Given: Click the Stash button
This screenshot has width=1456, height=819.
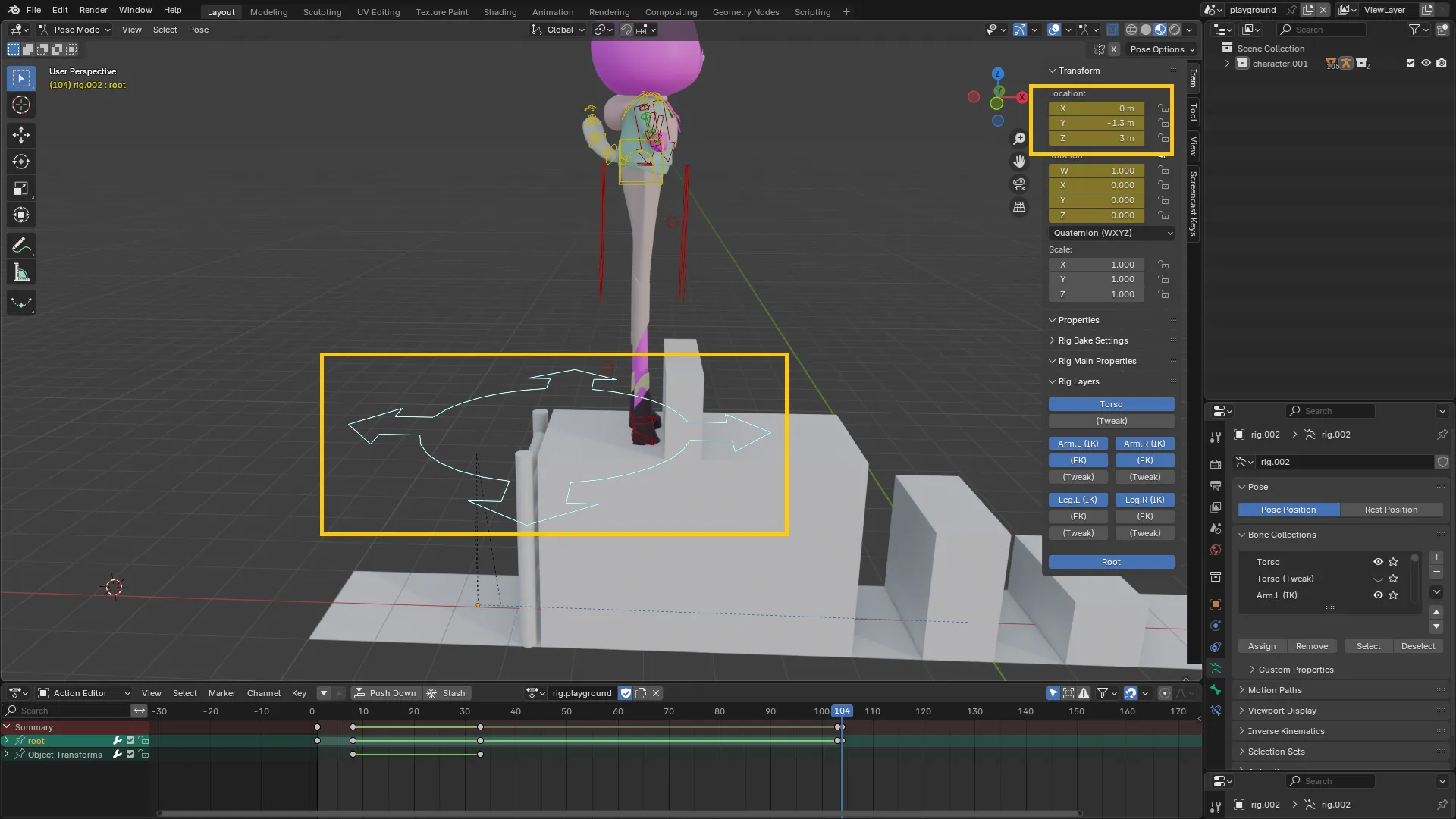Looking at the screenshot, I should pos(447,693).
